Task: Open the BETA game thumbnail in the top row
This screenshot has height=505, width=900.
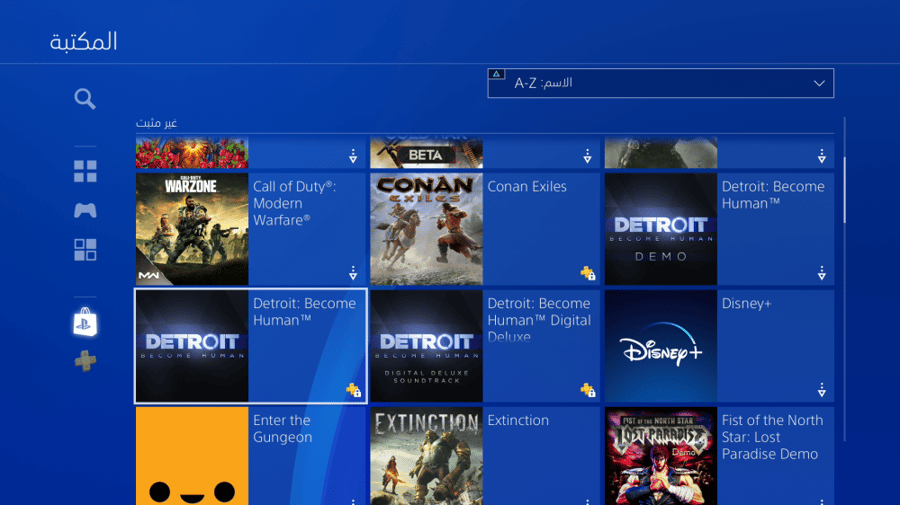Action: (x=426, y=152)
